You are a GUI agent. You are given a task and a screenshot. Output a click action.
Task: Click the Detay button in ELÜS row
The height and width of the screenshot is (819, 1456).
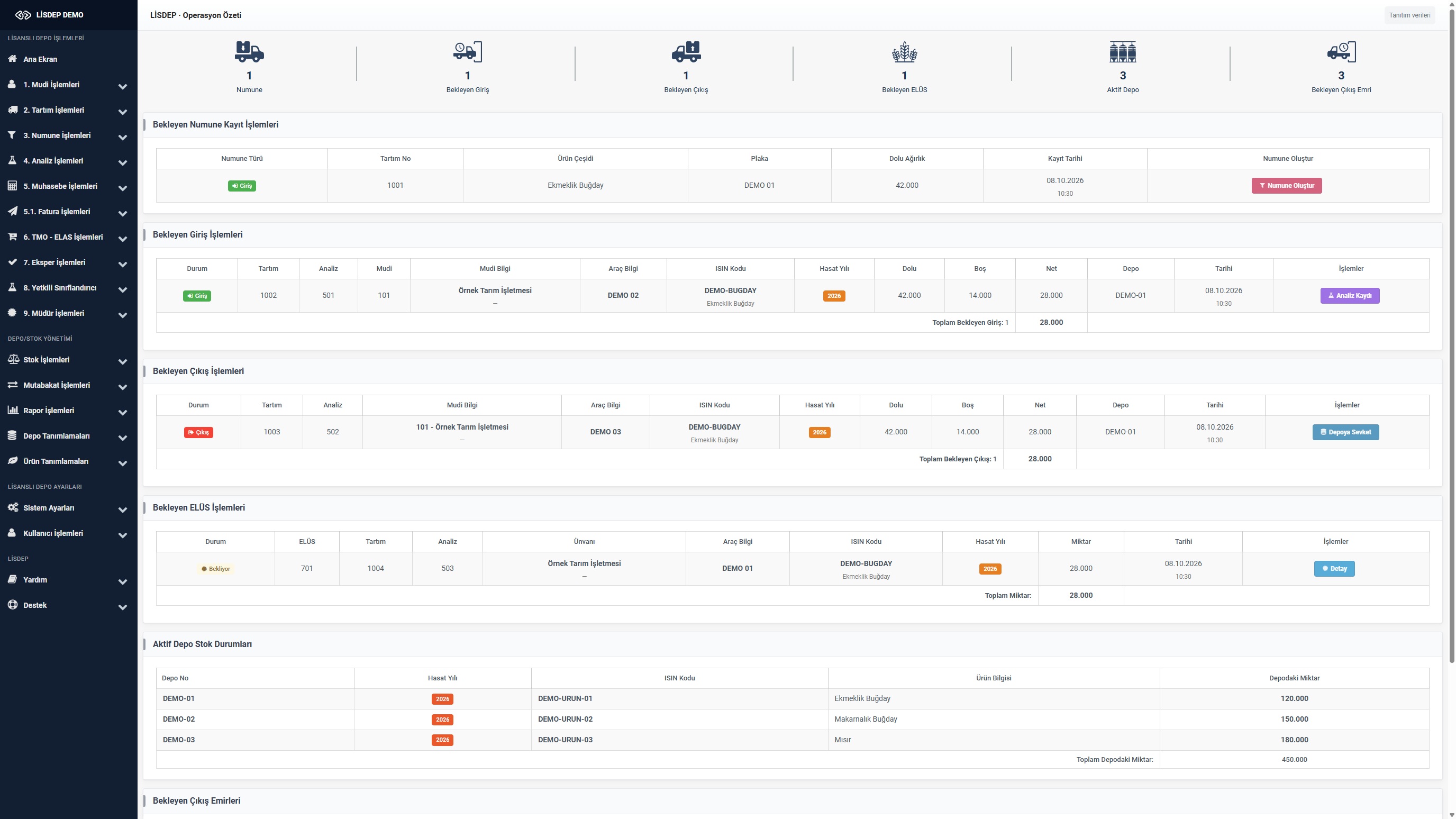tap(1334, 569)
